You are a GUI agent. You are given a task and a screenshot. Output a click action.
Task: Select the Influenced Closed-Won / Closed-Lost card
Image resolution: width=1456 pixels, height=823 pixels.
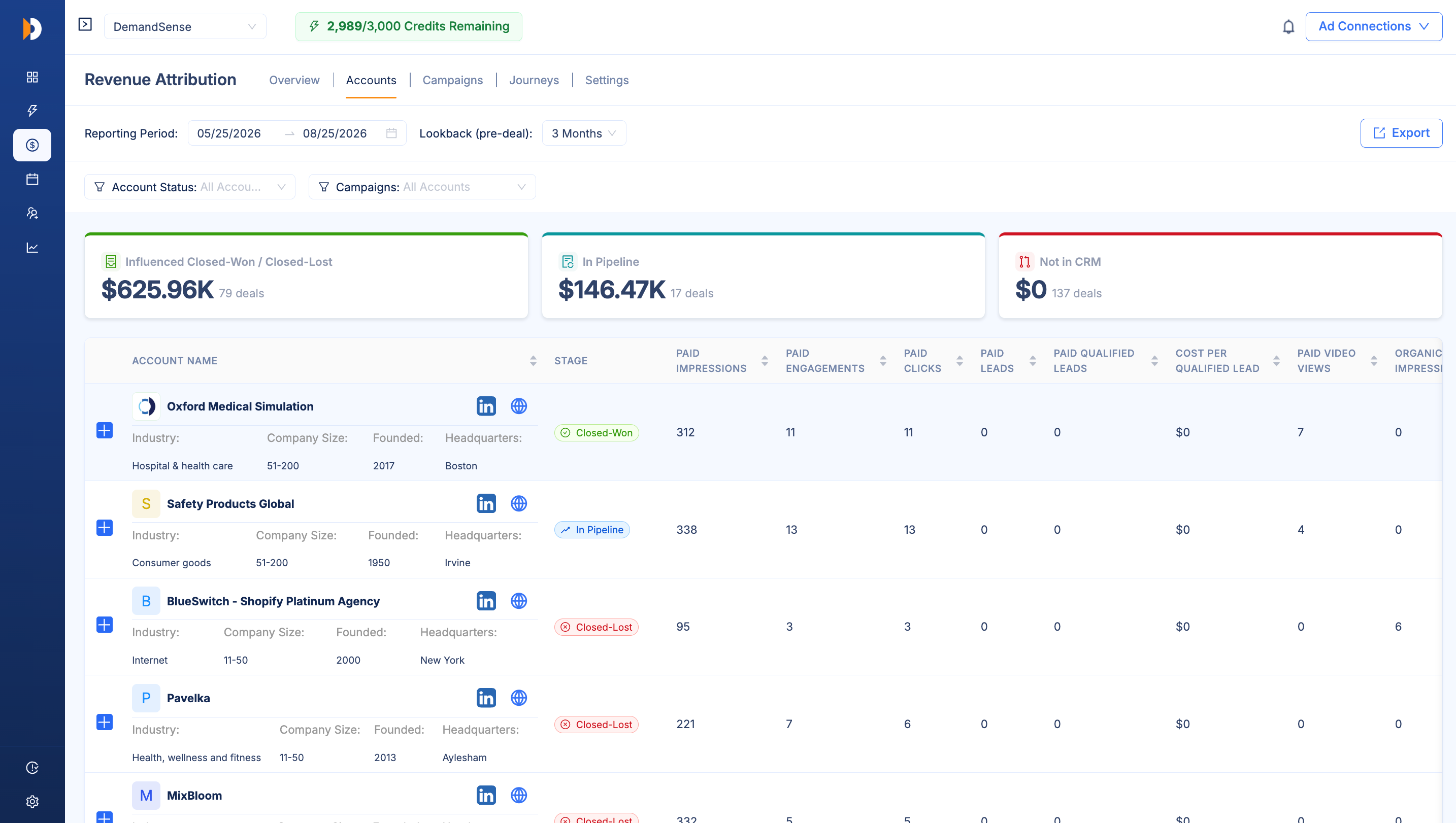coord(306,276)
